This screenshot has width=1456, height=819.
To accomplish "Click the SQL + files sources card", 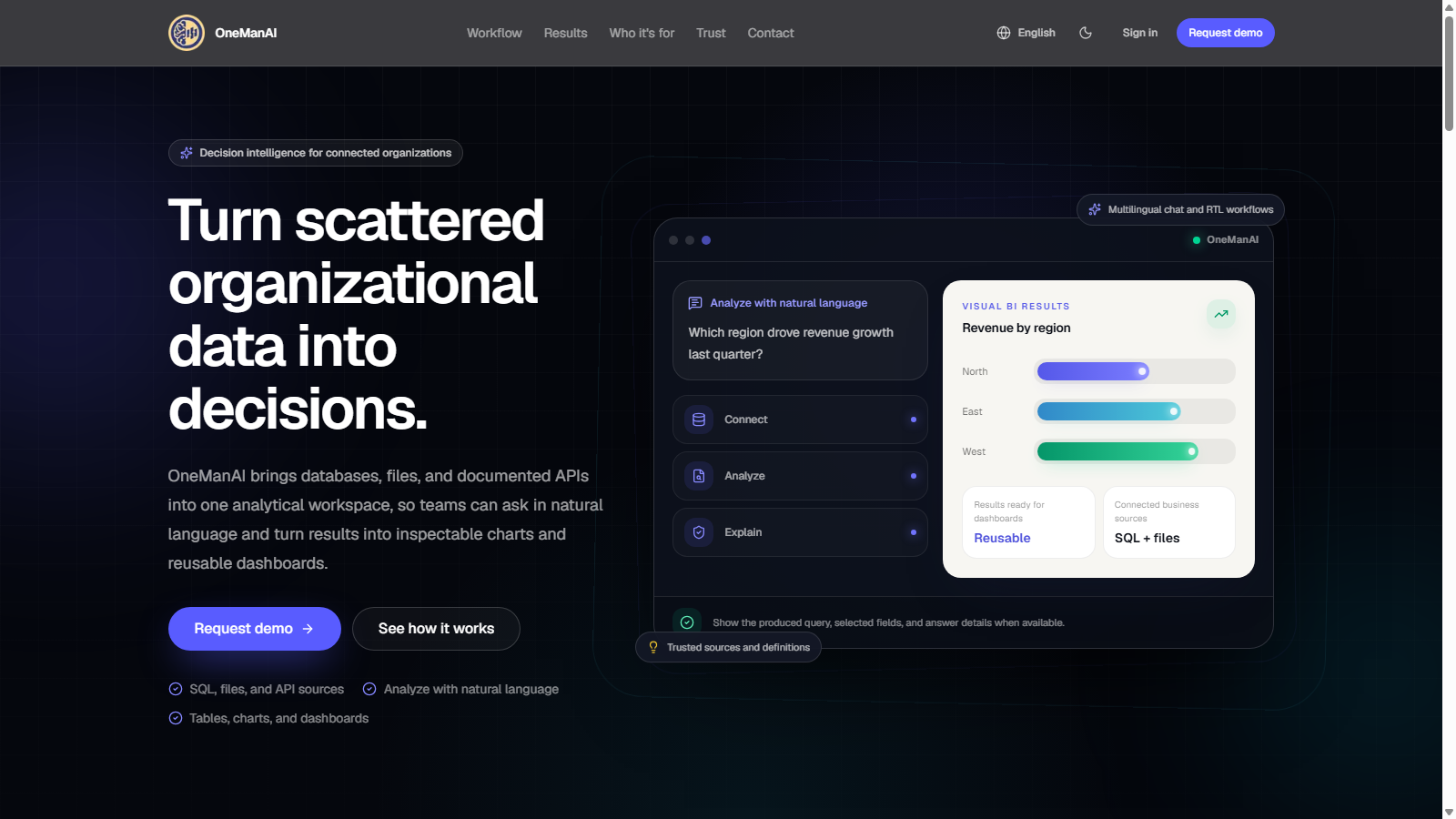I will [x=1169, y=522].
